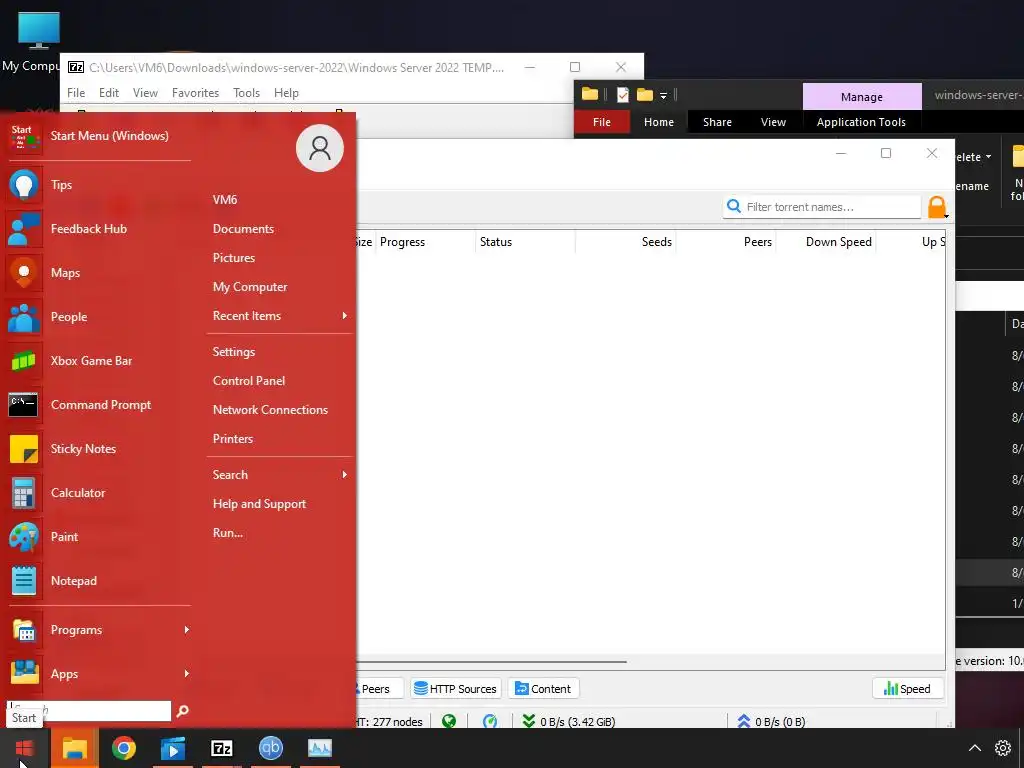This screenshot has width=1024, height=768.
Task: Open the People app icon
Action: 24,317
